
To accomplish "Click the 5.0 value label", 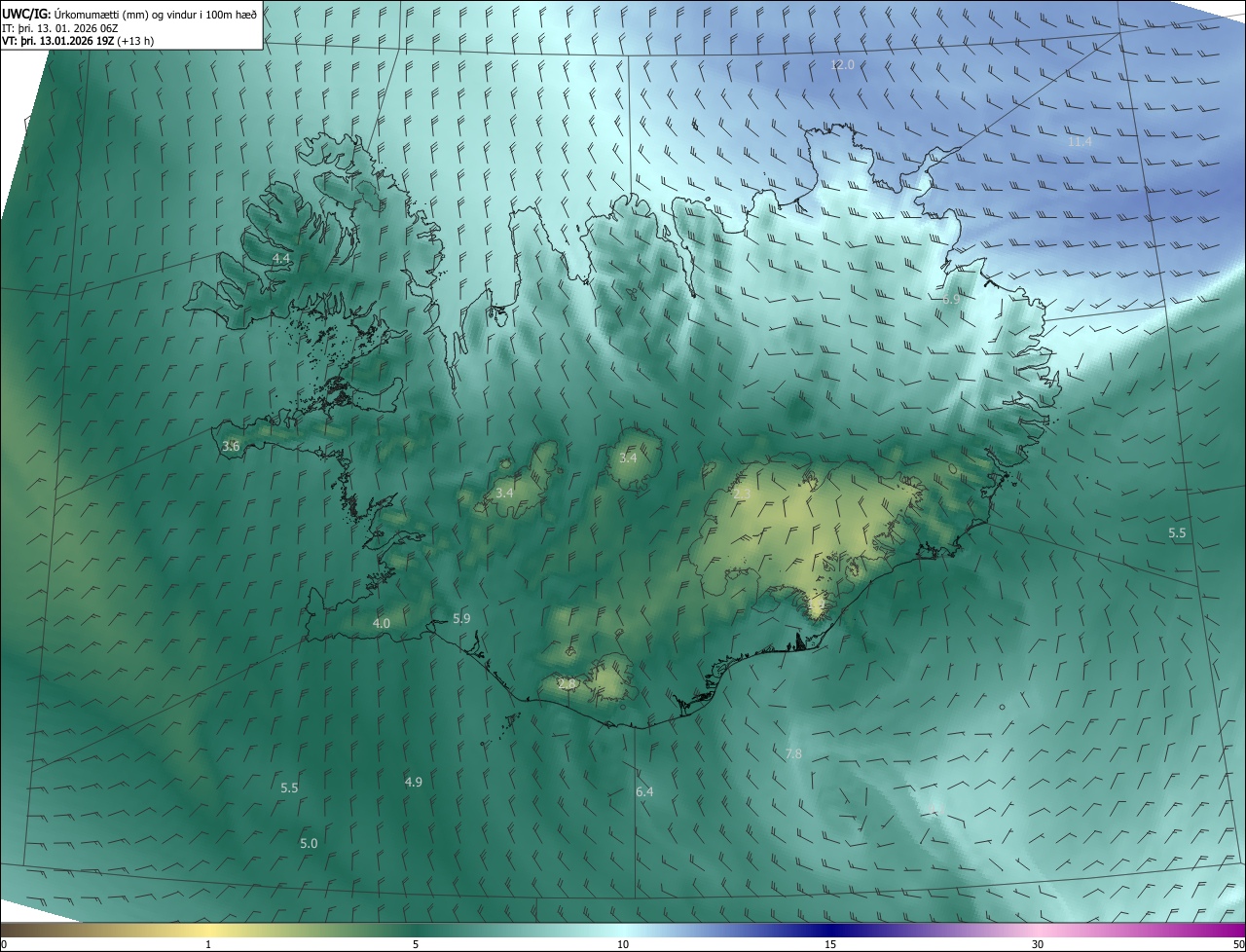I will click(x=309, y=843).
